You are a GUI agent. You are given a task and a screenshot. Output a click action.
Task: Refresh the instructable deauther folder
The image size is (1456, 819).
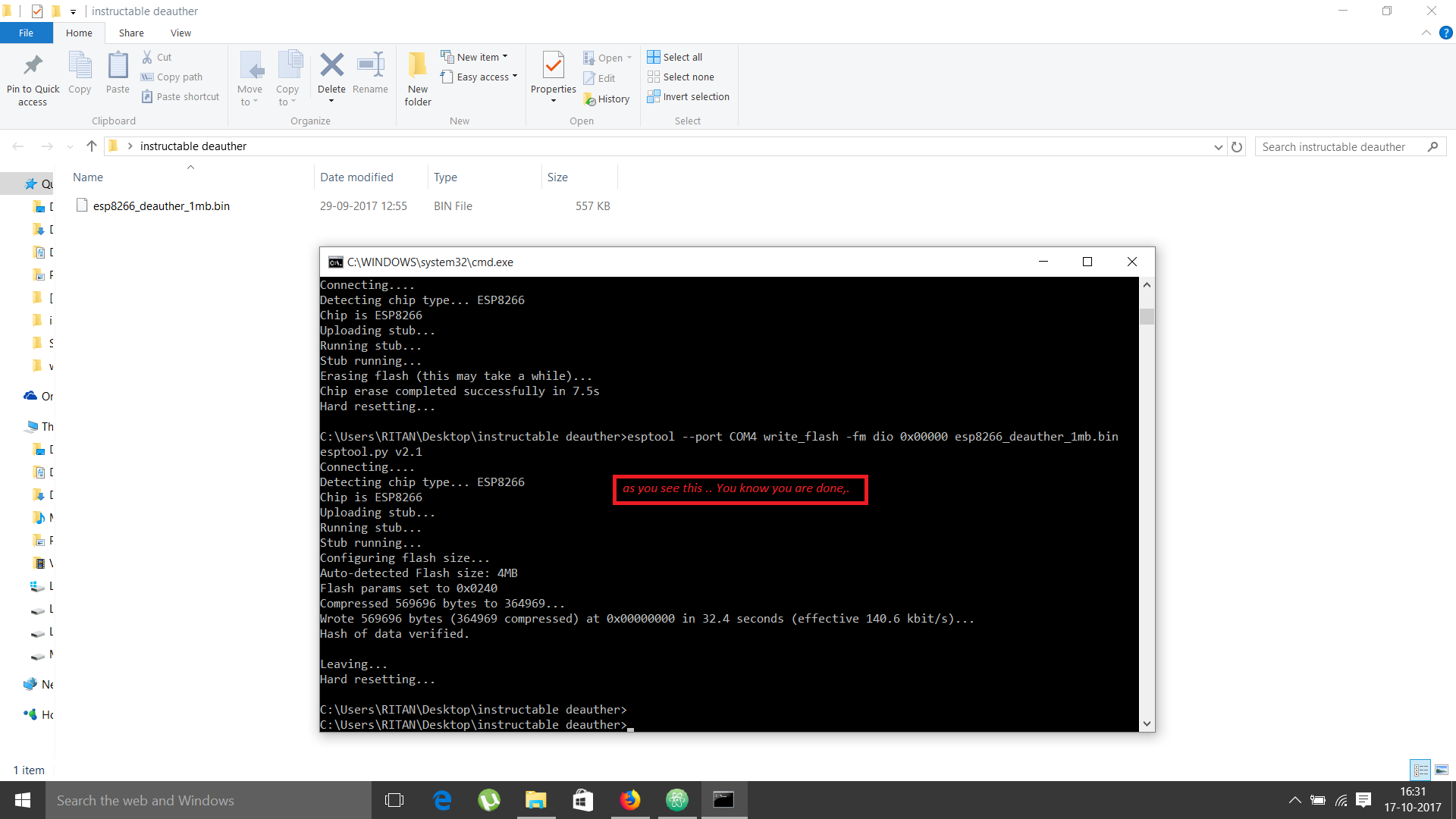pos(1238,146)
